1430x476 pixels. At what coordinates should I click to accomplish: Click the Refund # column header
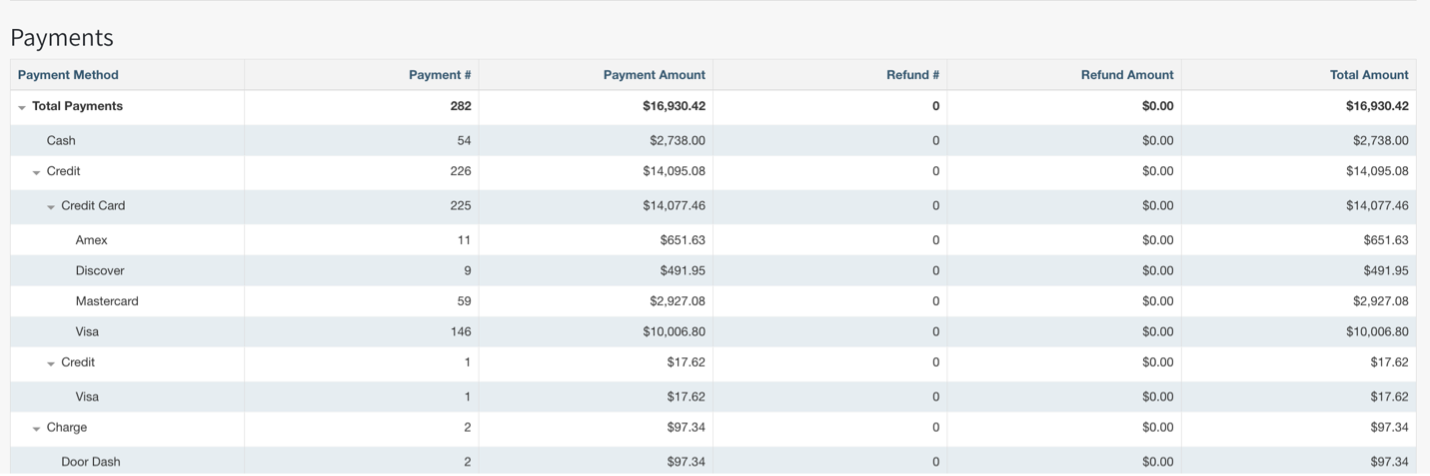click(912, 75)
